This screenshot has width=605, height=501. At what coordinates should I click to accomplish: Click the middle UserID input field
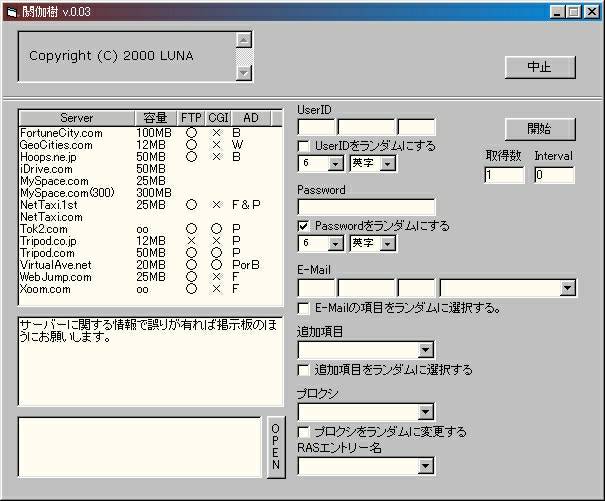(366, 127)
